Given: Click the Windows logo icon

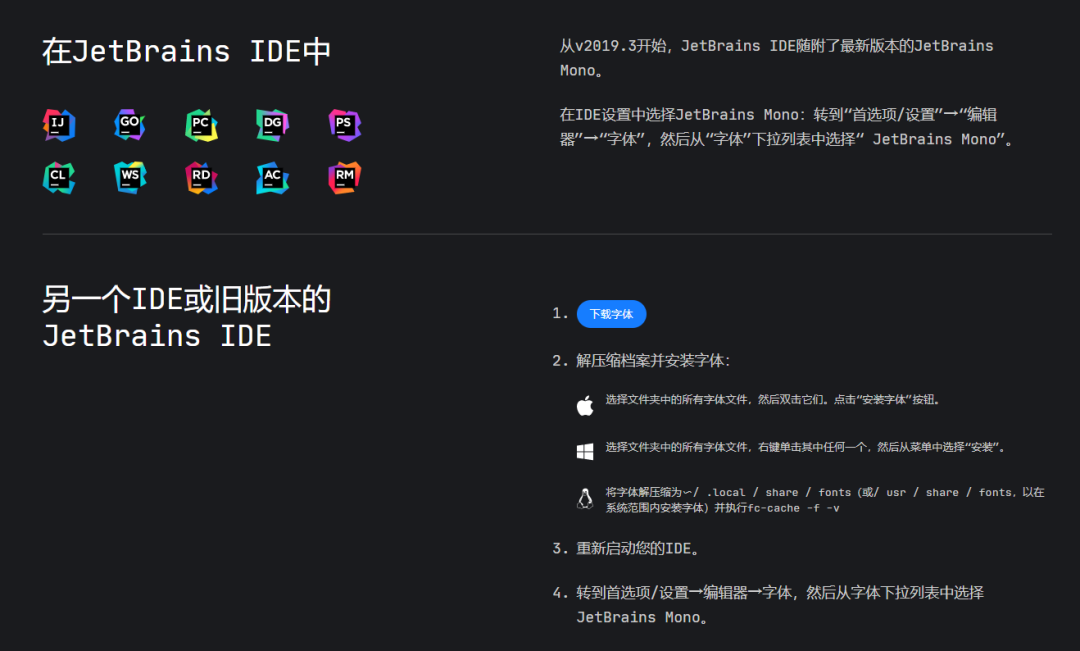Looking at the screenshot, I should 585,451.
